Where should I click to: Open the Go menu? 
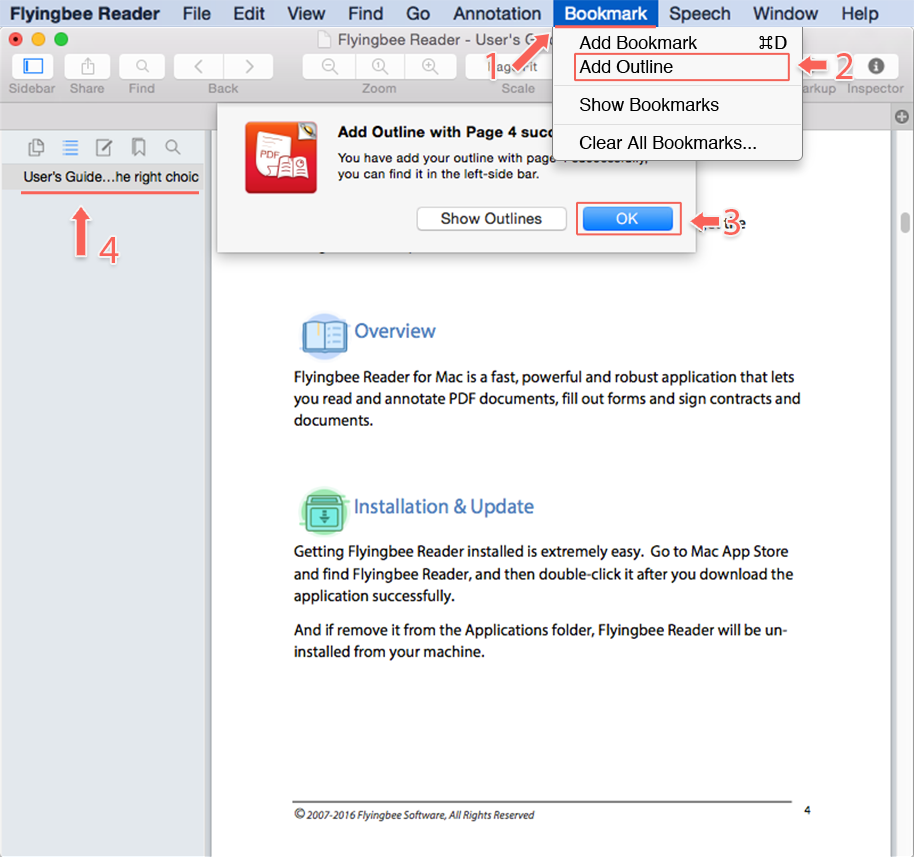click(x=418, y=13)
